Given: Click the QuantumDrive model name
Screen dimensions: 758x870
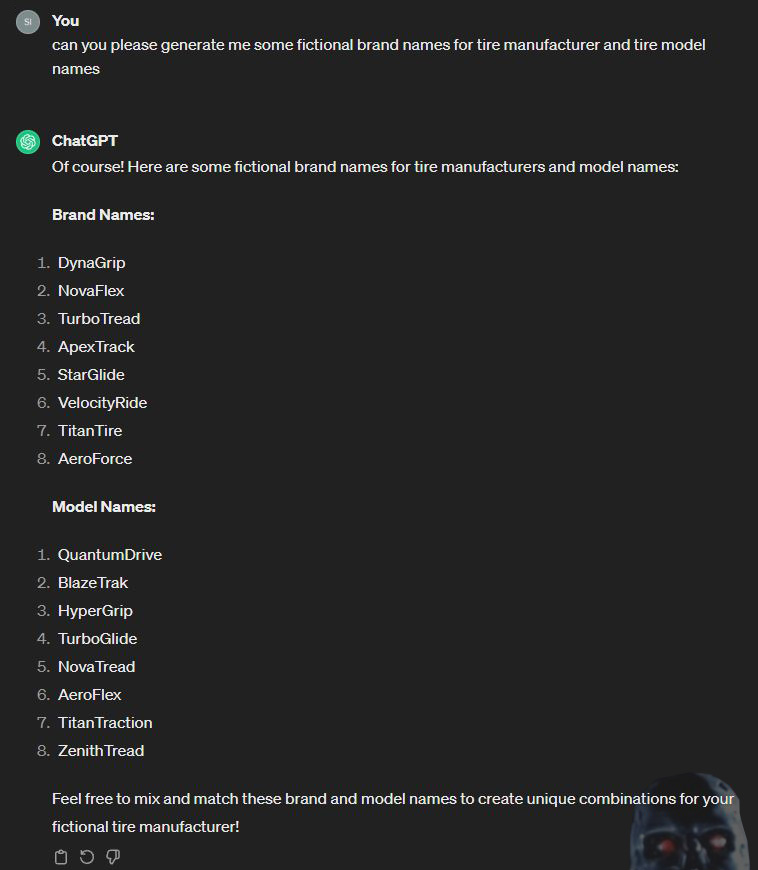Looking at the screenshot, I should [x=110, y=555].
